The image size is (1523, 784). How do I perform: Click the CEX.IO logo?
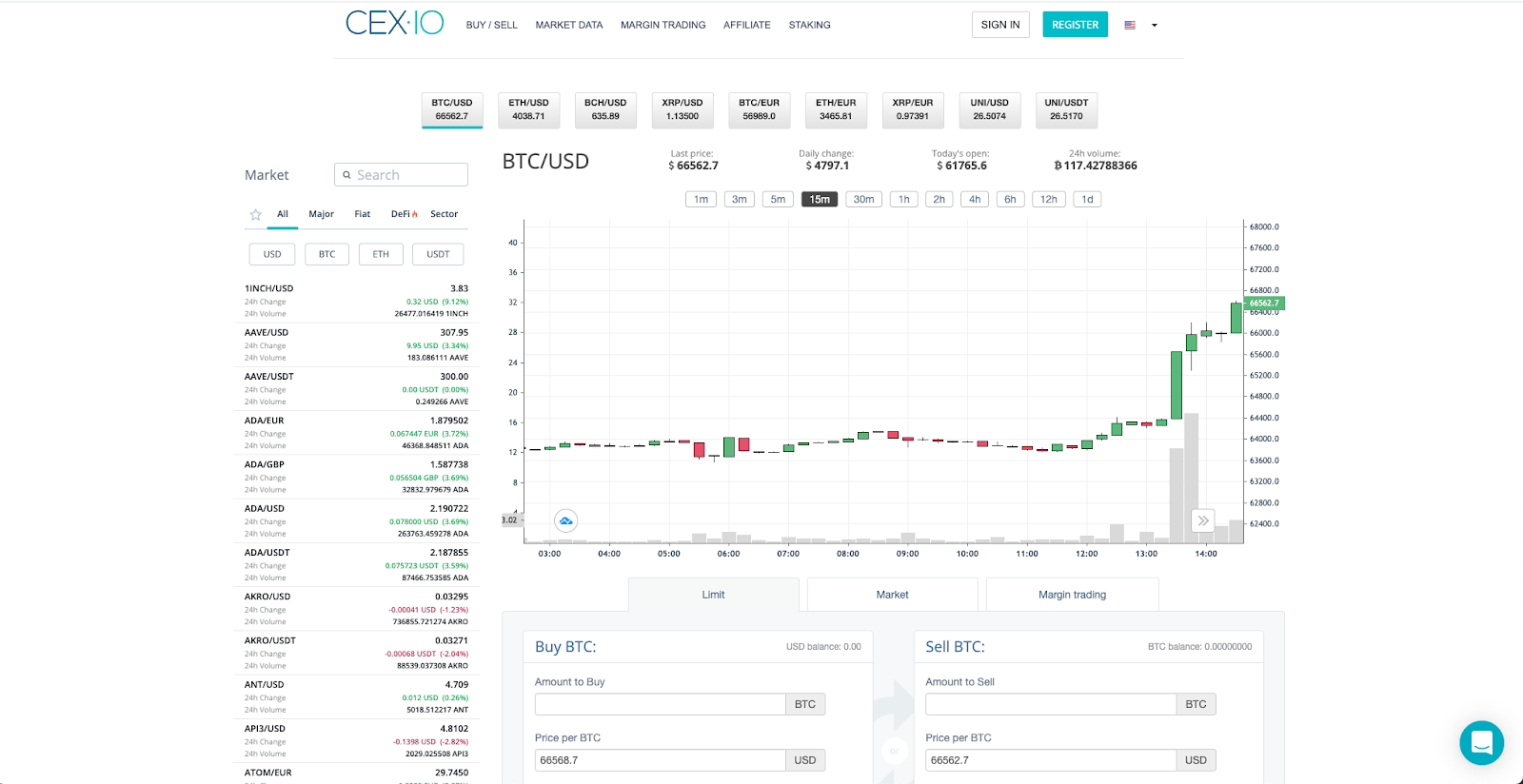tap(395, 23)
